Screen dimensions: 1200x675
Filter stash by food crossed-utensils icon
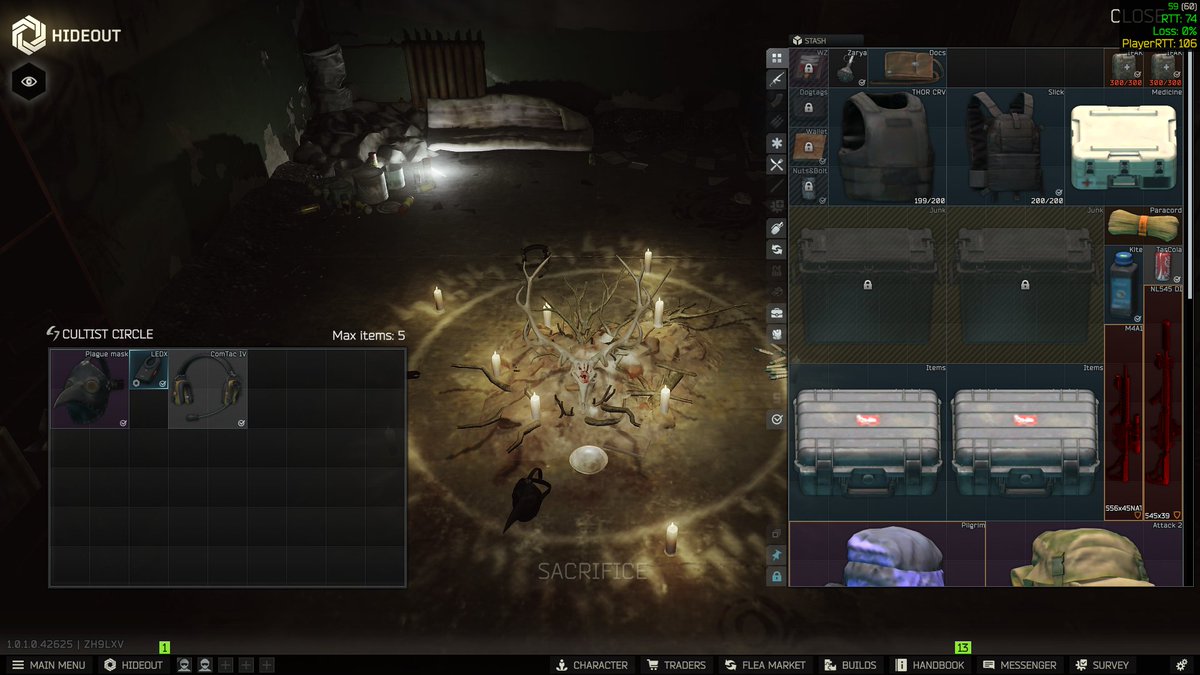[776, 164]
